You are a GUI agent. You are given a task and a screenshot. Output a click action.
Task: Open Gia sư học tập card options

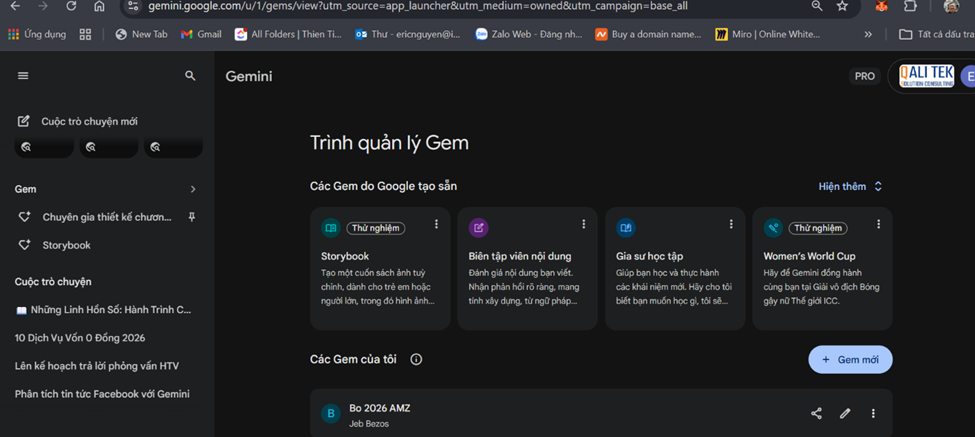(x=731, y=225)
